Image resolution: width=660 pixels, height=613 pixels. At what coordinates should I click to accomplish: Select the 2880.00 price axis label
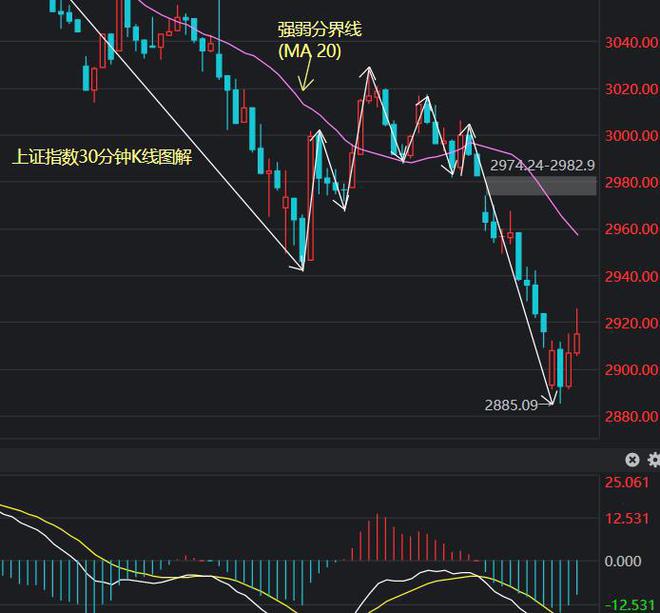(x=631, y=417)
